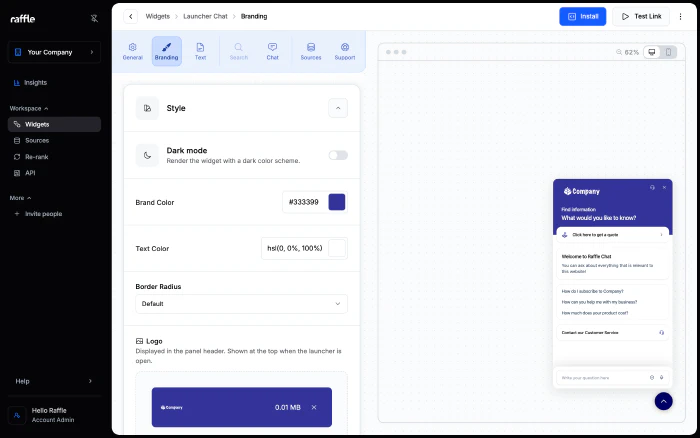Collapse the Workspace section
The image size is (700, 438).
[29, 108]
